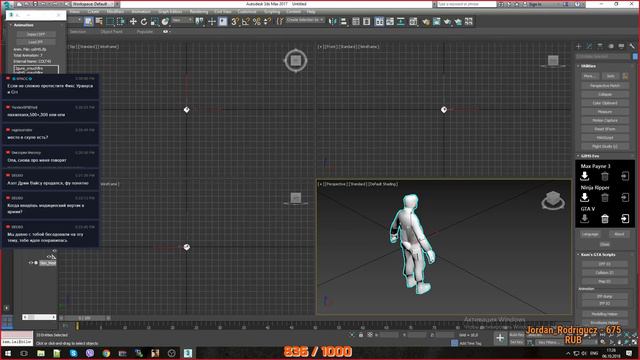Click the Perspective Match button
The height and width of the screenshot is (360, 640).
point(604,86)
